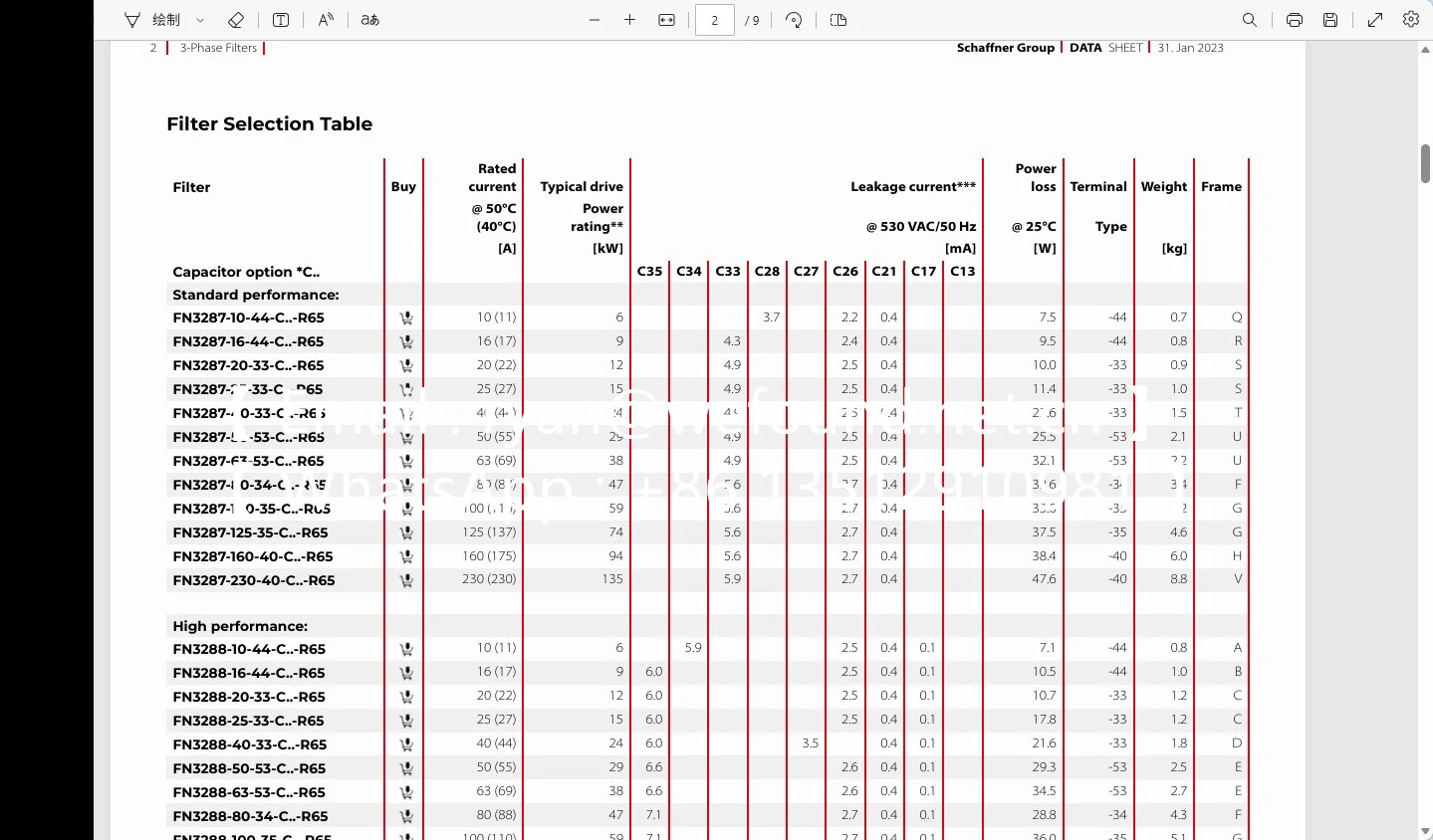Start read aloud
The height and width of the screenshot is (840, 1433).
tap(326, 20)
